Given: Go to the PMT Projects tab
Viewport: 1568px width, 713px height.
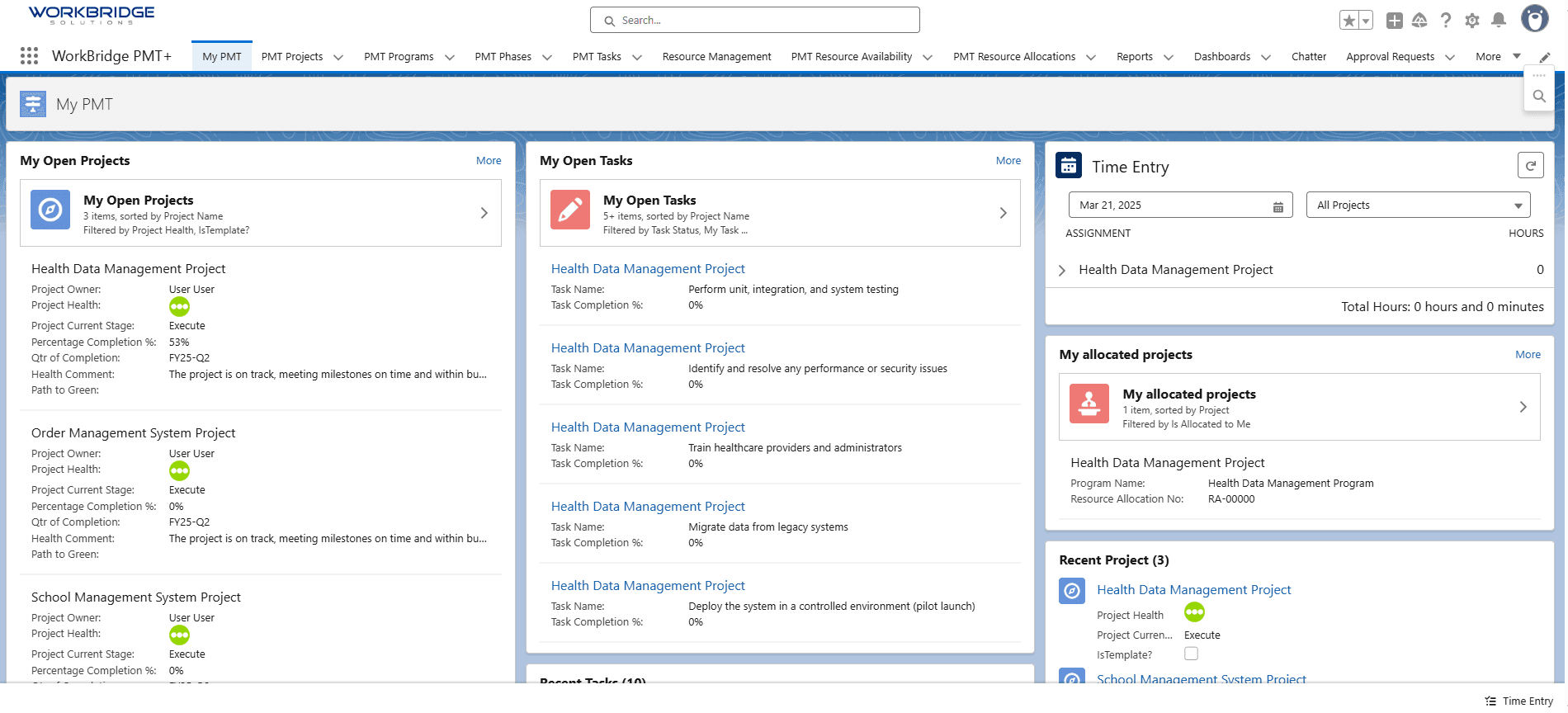Looking at the screenshot, I should pos(292,57).
